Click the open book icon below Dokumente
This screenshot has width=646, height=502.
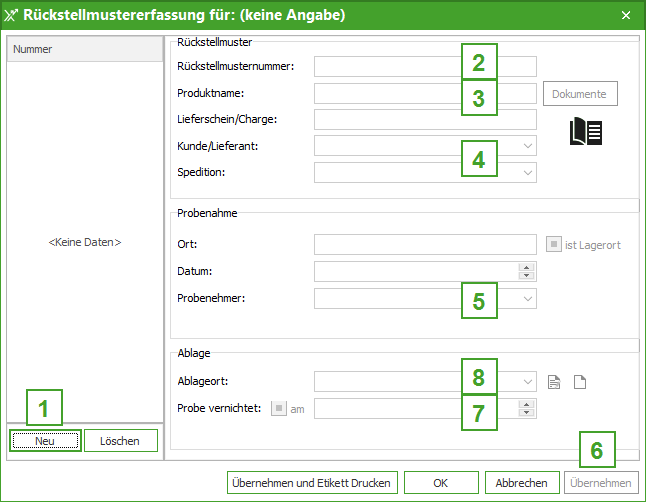point(585,132)
